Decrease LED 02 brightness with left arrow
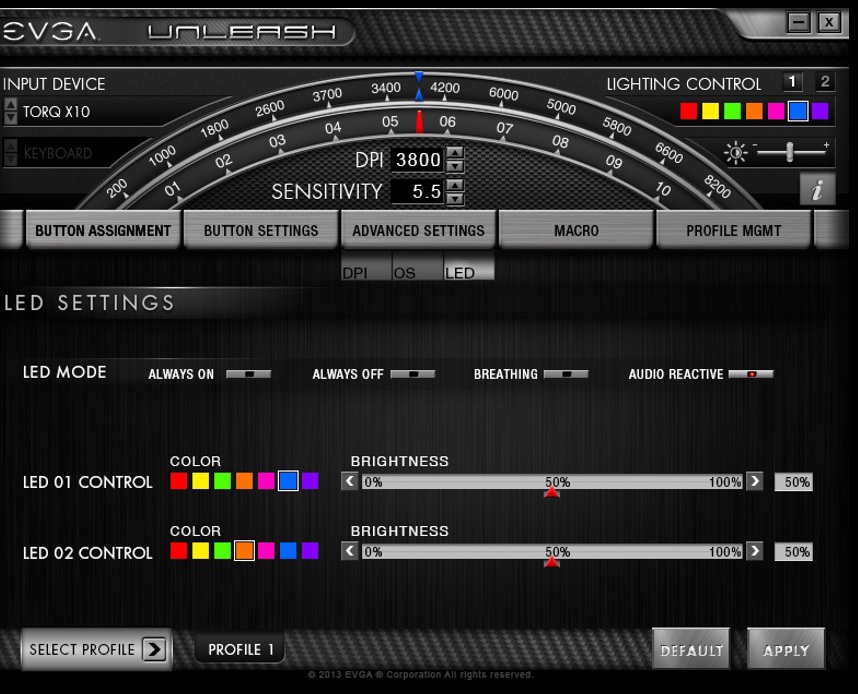 coord(350,551)
